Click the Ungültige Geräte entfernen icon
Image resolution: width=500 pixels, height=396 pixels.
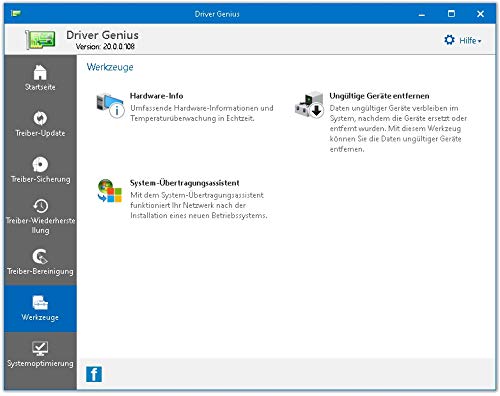point(309,105)
